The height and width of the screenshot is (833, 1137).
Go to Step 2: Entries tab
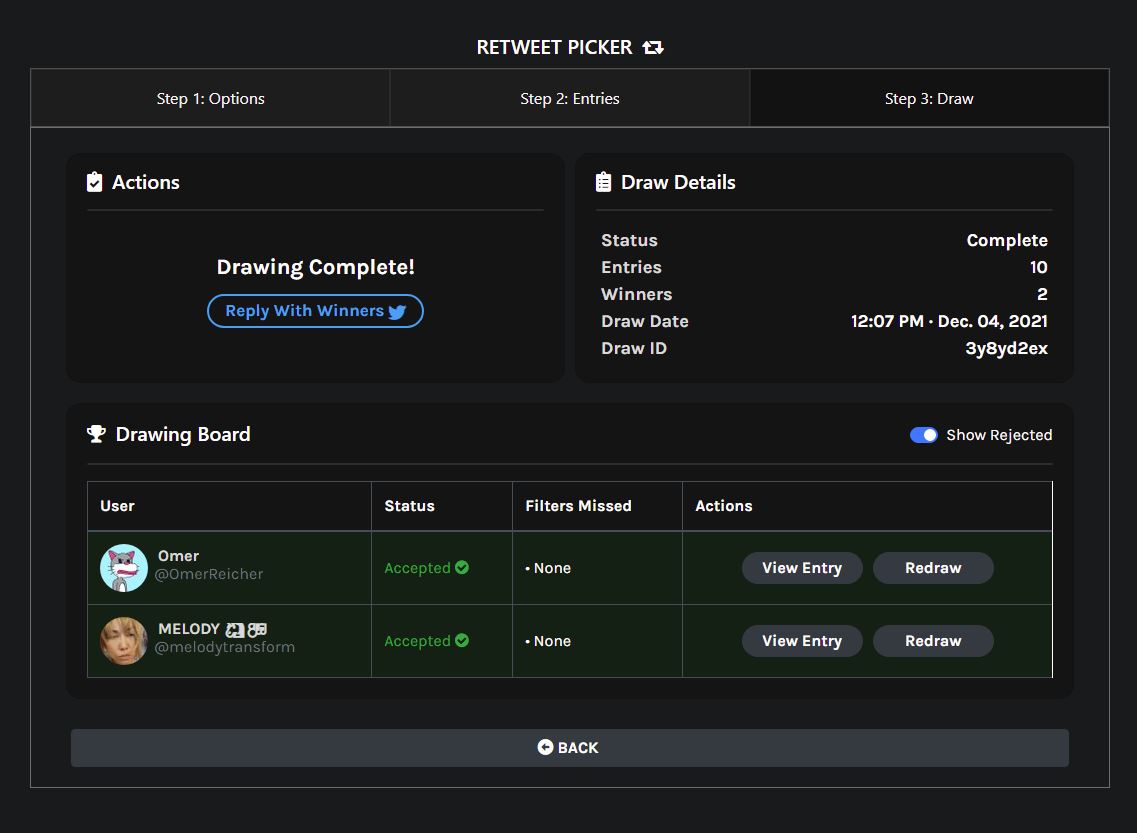[570, 99]
